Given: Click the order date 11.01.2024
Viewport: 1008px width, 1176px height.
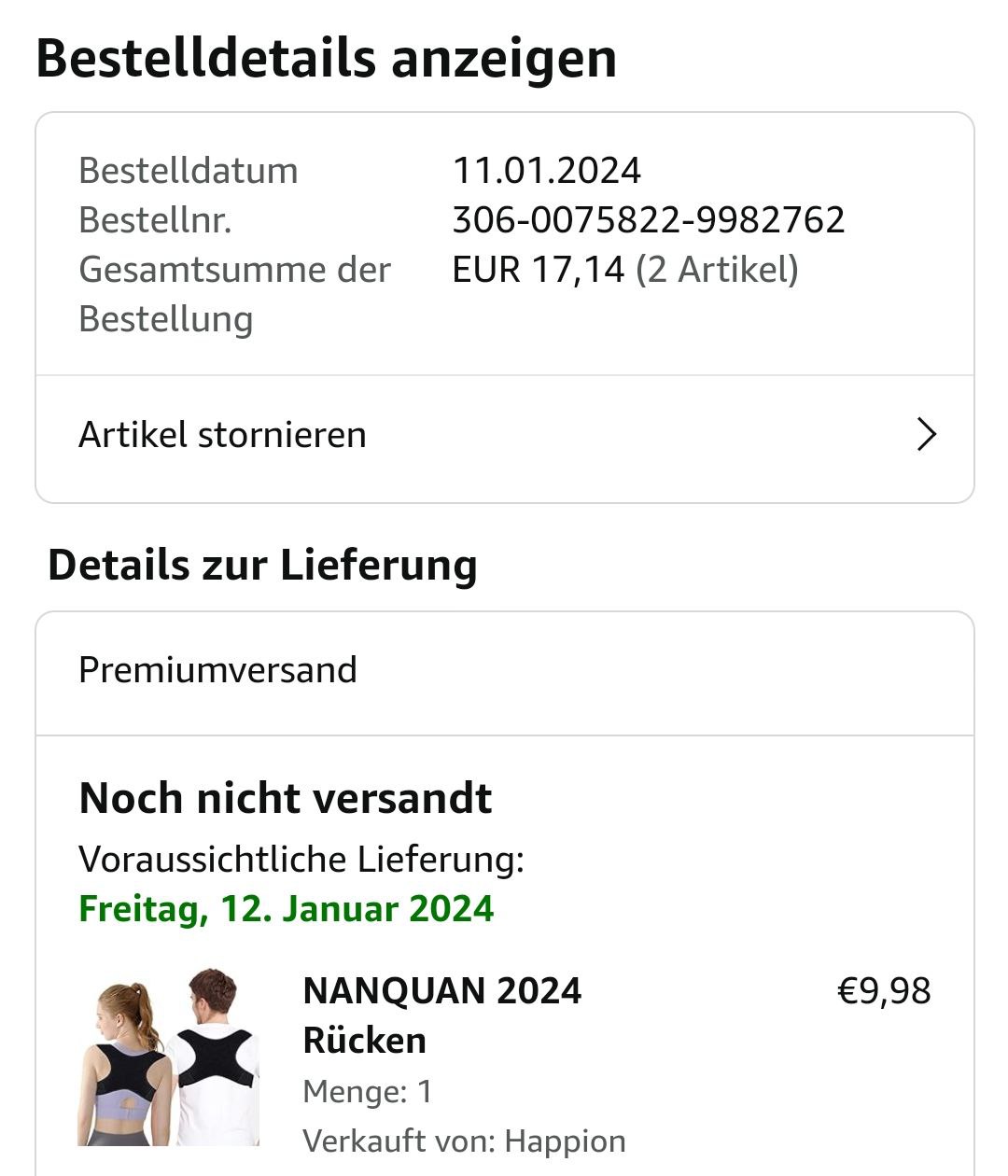Looking at the screenshot, I should pos(546,171).
